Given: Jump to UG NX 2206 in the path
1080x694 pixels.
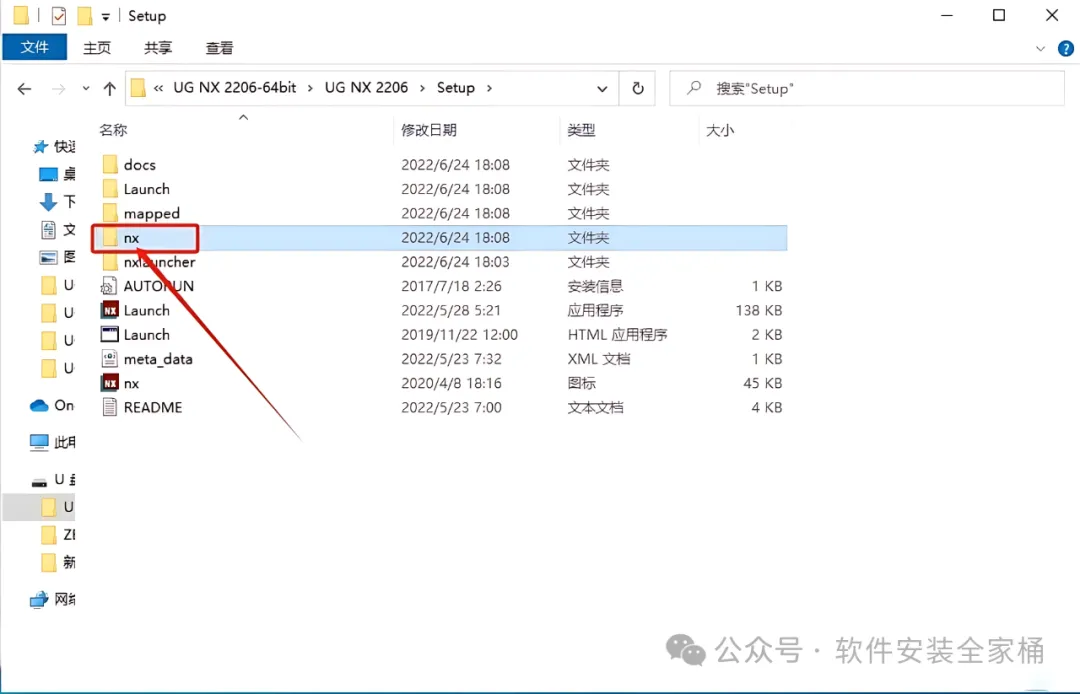Looking at the screenshot, I should [366, 87].
